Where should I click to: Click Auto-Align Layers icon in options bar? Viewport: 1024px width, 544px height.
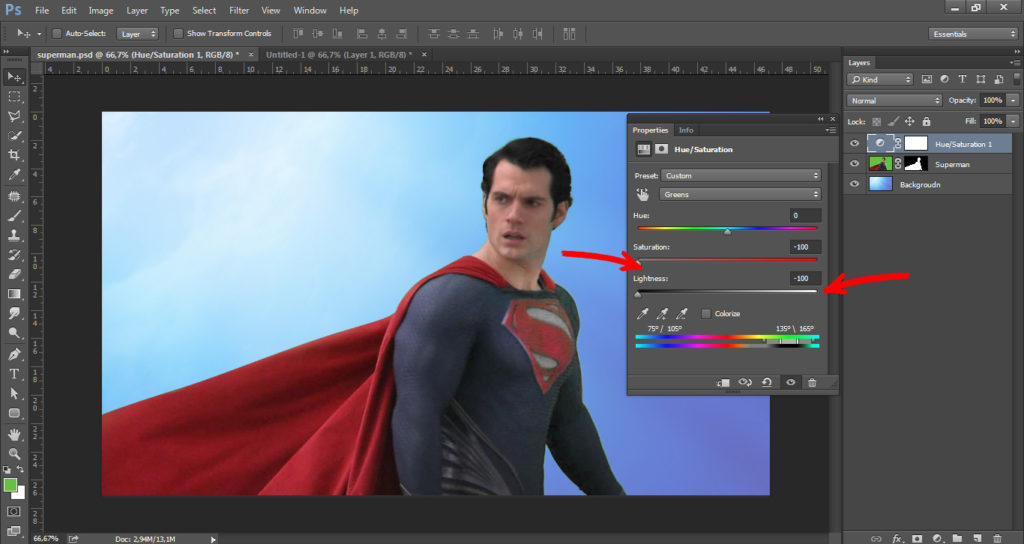pyautogui.click(x=569, y=33)
